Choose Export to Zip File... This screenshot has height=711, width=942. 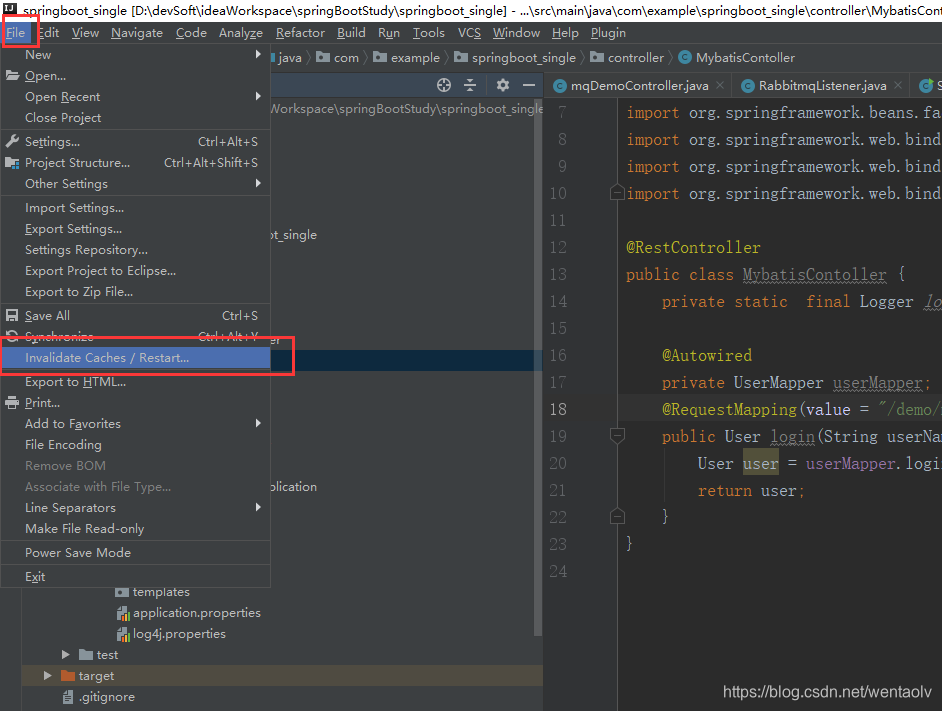[x=136, y=292]
